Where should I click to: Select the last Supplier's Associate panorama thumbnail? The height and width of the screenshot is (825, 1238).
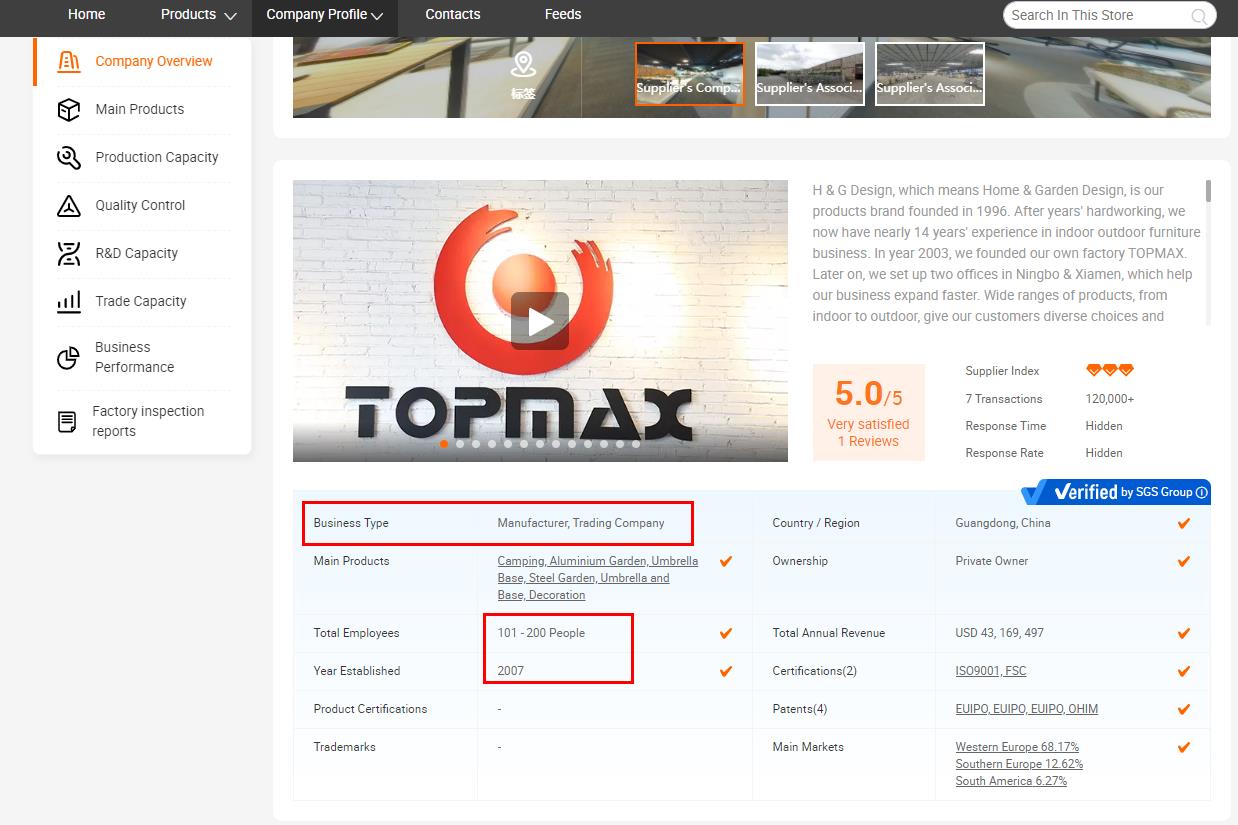click(x=930, y=73)
